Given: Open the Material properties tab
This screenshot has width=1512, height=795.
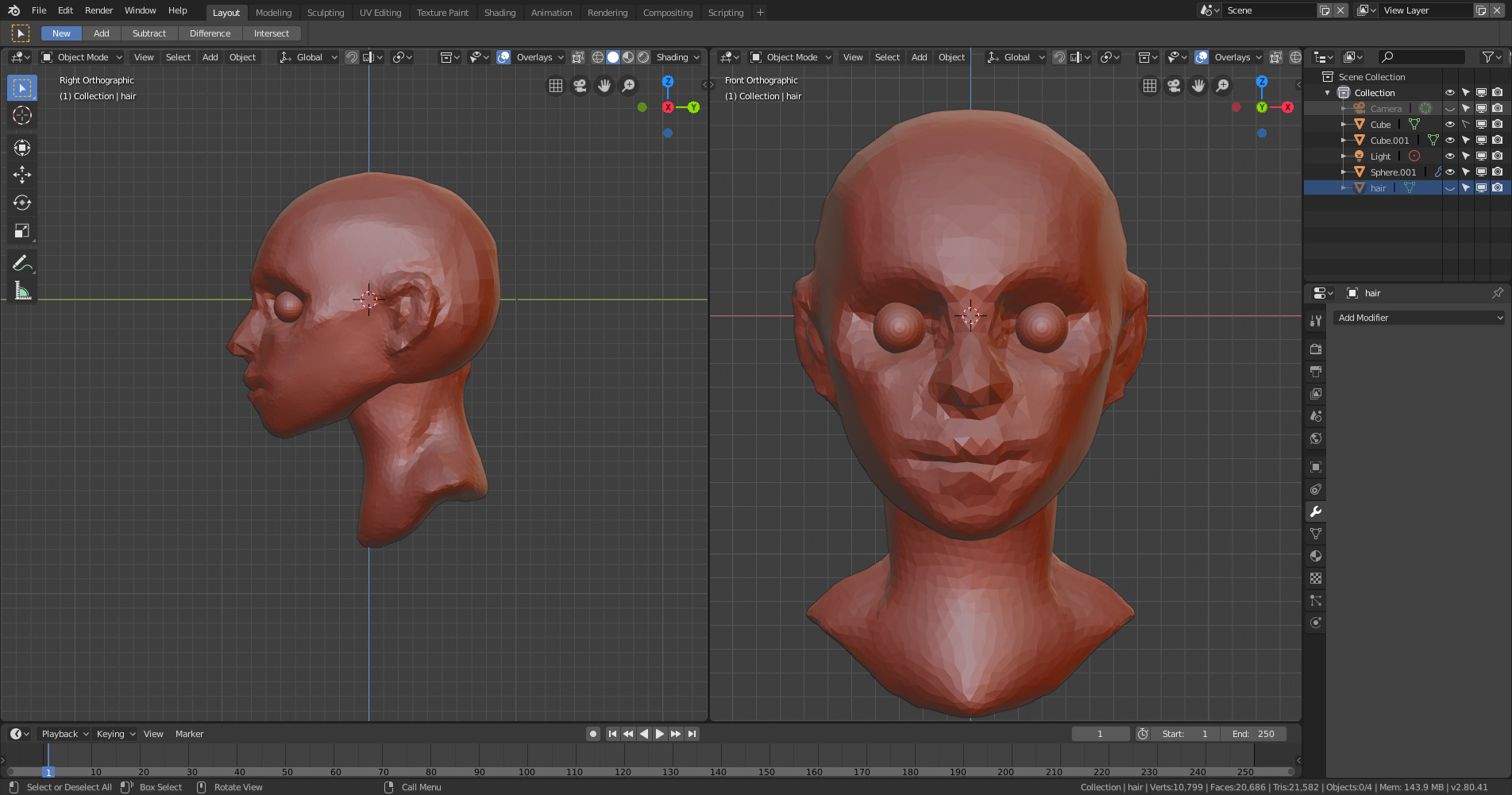Looking at the screenshot, I should (1316, 556).
